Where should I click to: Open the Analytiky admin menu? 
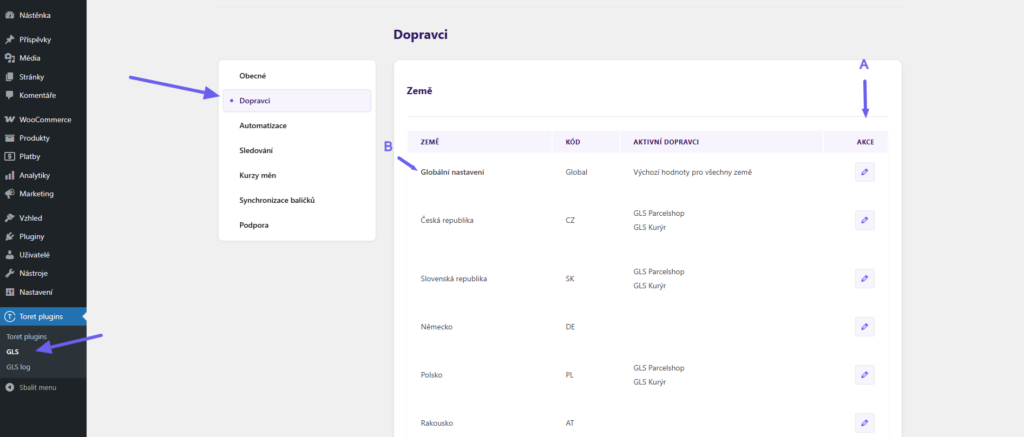35,175
